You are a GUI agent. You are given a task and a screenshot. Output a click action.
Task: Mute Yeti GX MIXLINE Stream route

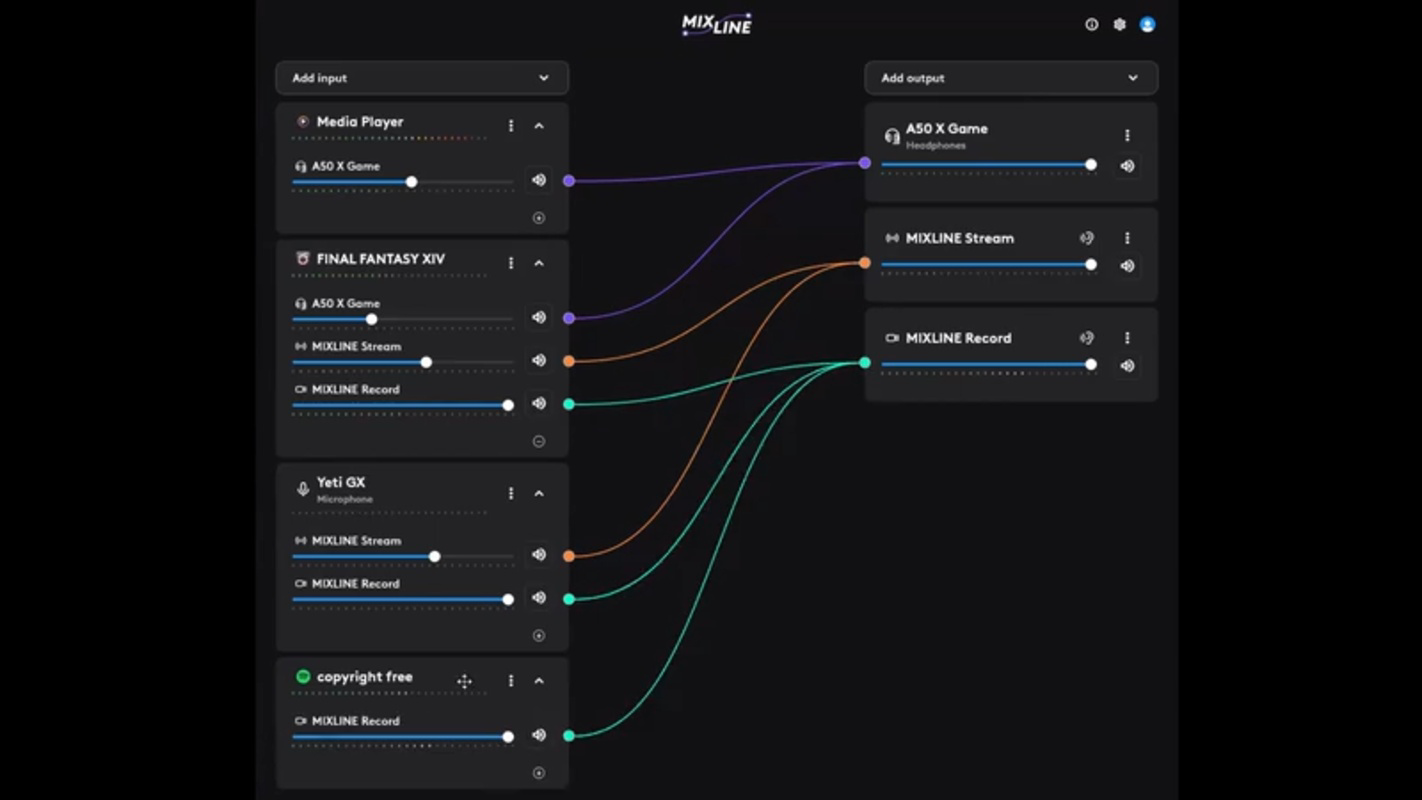click(x=539, y=554)
